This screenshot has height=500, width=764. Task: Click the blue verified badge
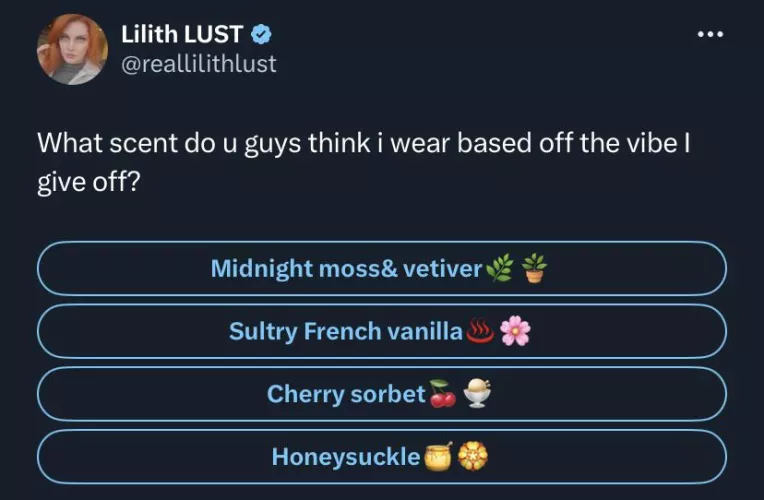pos(262,35)
